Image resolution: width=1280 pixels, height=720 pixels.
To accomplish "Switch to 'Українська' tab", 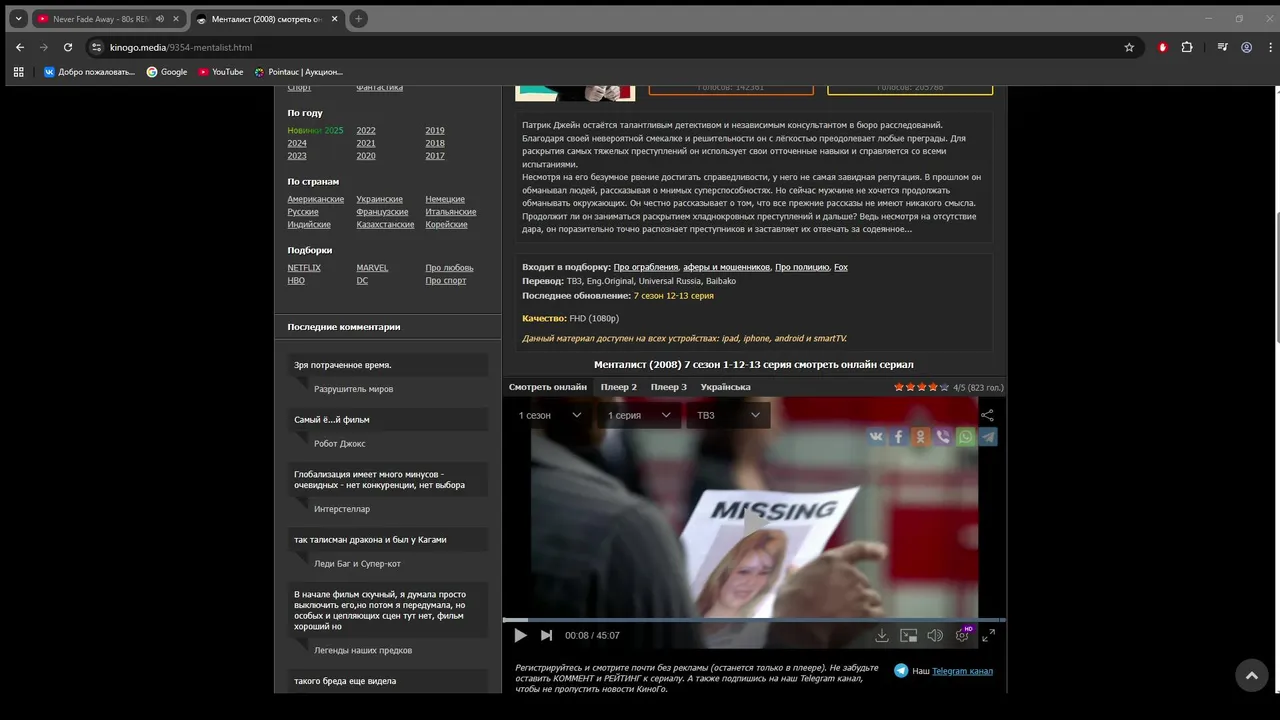I will pos(726,387).
